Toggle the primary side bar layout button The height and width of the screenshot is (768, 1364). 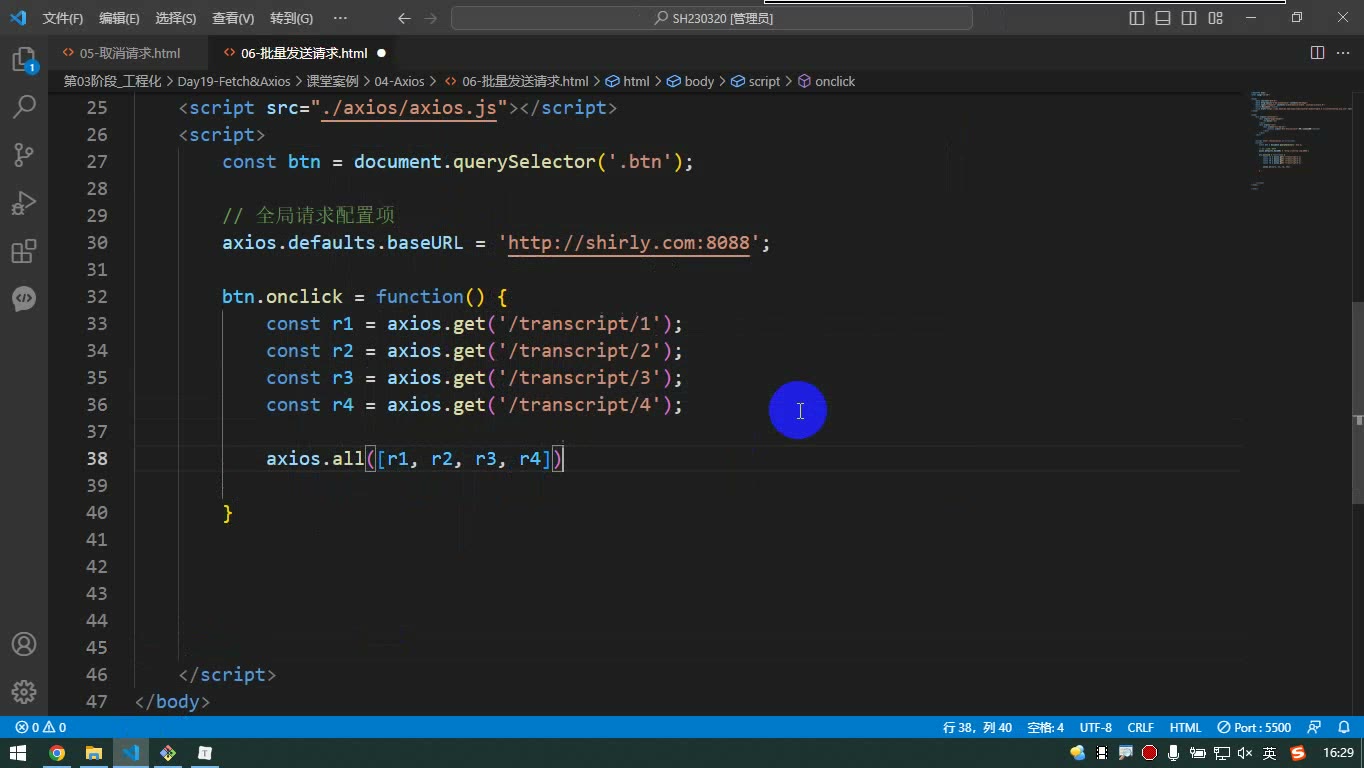(1137, 18)
